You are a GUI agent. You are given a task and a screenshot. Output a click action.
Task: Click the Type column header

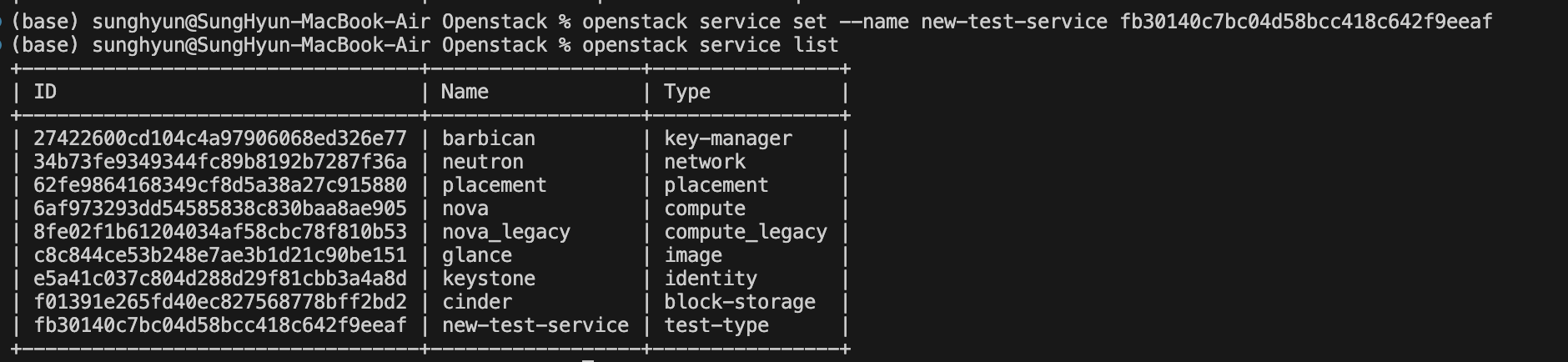pos(687,92)
